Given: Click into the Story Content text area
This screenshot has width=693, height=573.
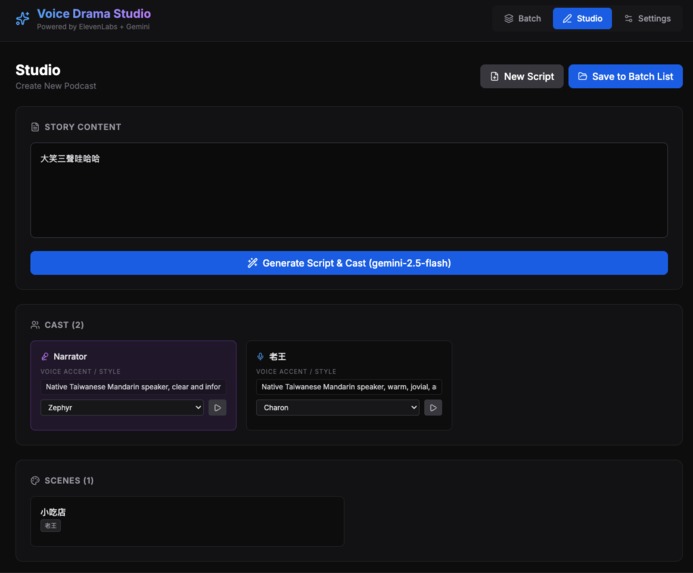Looking at the screenshot, I should pyautogui.click(x=349, y=190).
